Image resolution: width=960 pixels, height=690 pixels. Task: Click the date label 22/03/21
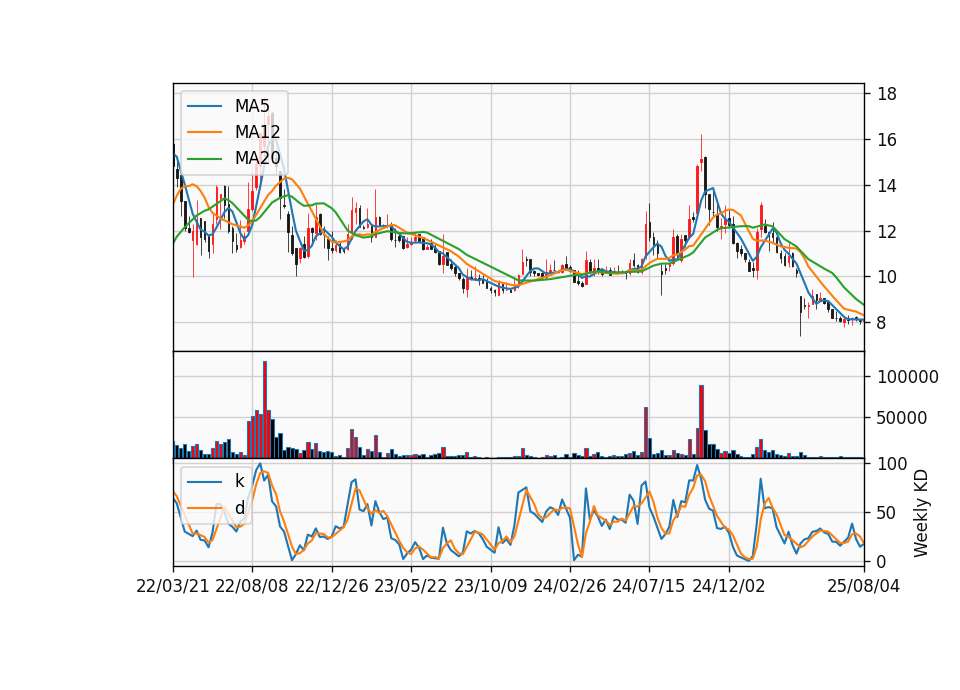173,586
